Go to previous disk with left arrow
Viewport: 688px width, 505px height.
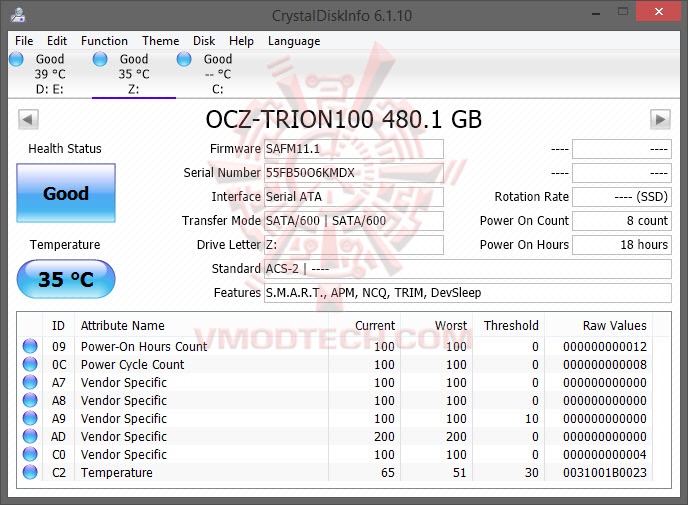pos(28,119)
